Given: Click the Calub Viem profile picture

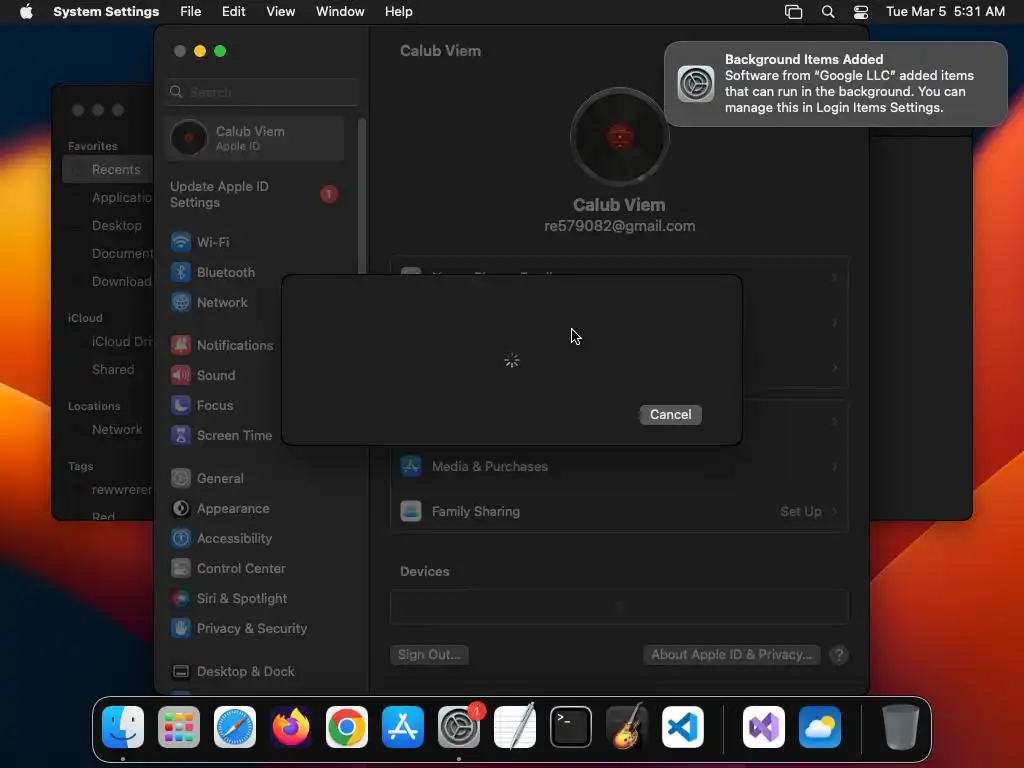Looking at the screenshot, I should [619, 137].
